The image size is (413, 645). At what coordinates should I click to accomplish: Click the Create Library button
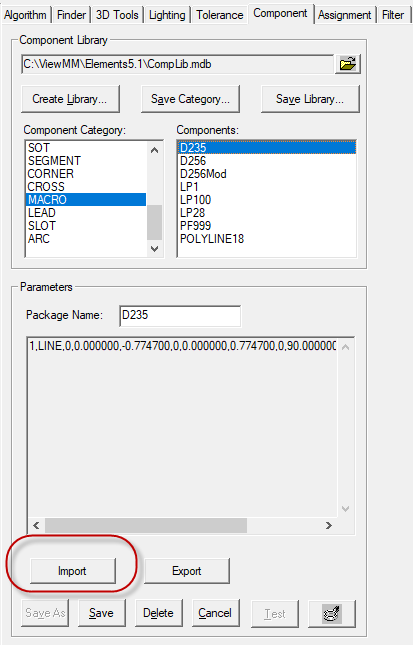pyautogui.click(x=70, y=99)
